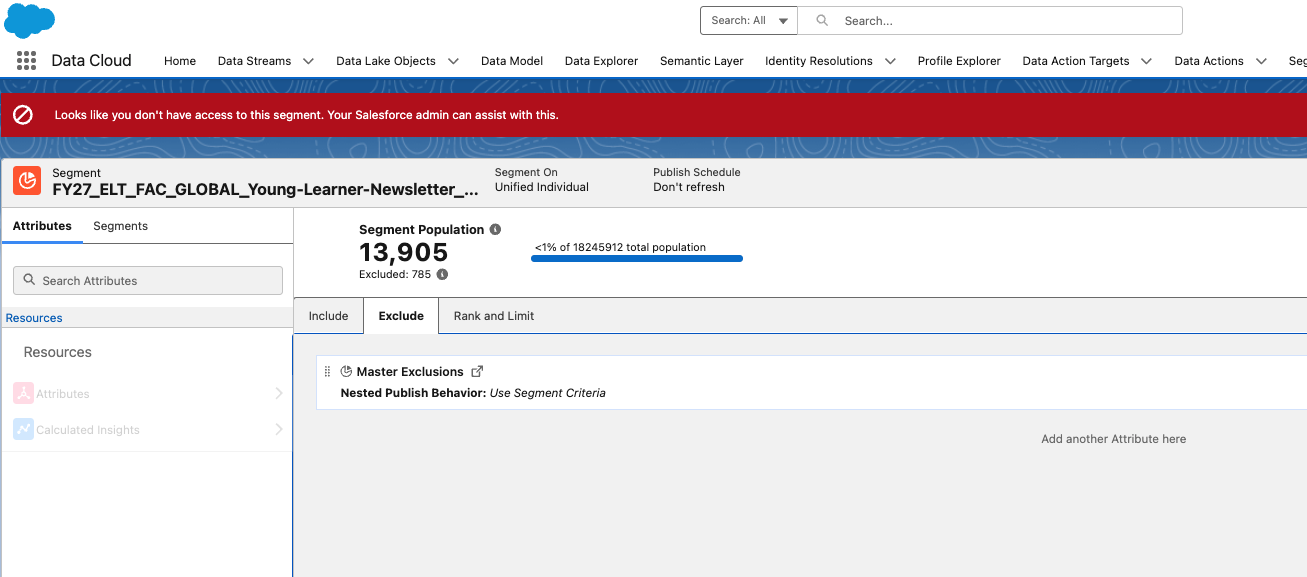Click the Resources breadcrumb link
Image resolution: width=1307 pixels, height=577 pixels.
point(34,318)
